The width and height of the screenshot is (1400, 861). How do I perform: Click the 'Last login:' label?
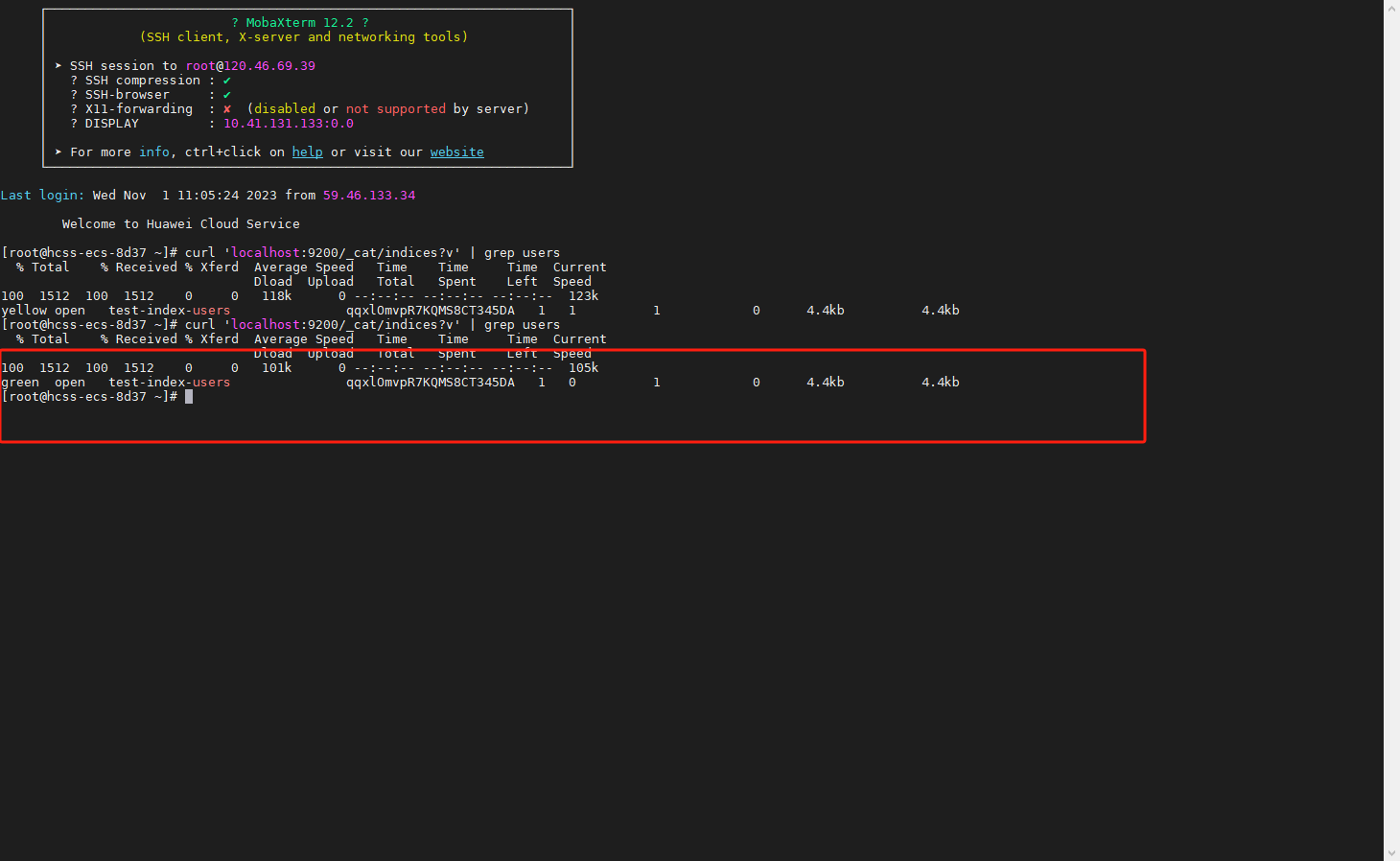pos(43,196)
